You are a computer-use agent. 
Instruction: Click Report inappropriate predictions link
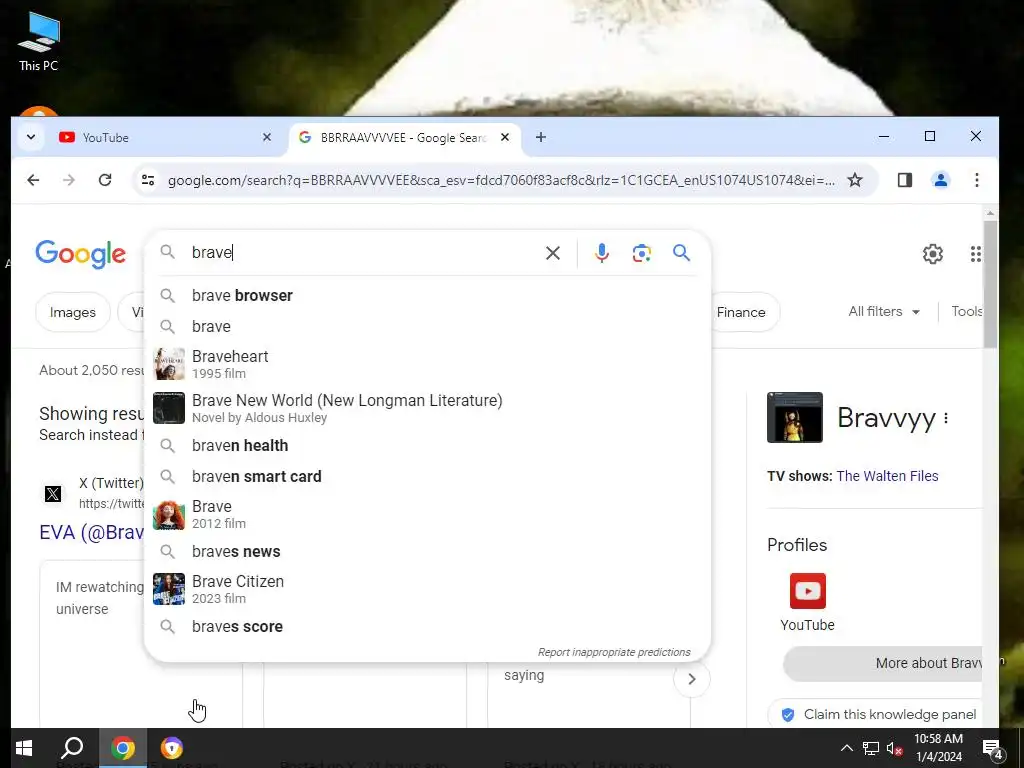(614, 652)
